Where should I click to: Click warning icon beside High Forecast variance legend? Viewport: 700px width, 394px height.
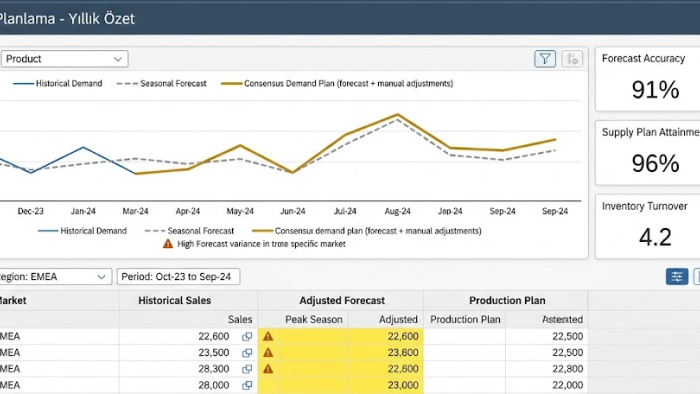(168, 244)
